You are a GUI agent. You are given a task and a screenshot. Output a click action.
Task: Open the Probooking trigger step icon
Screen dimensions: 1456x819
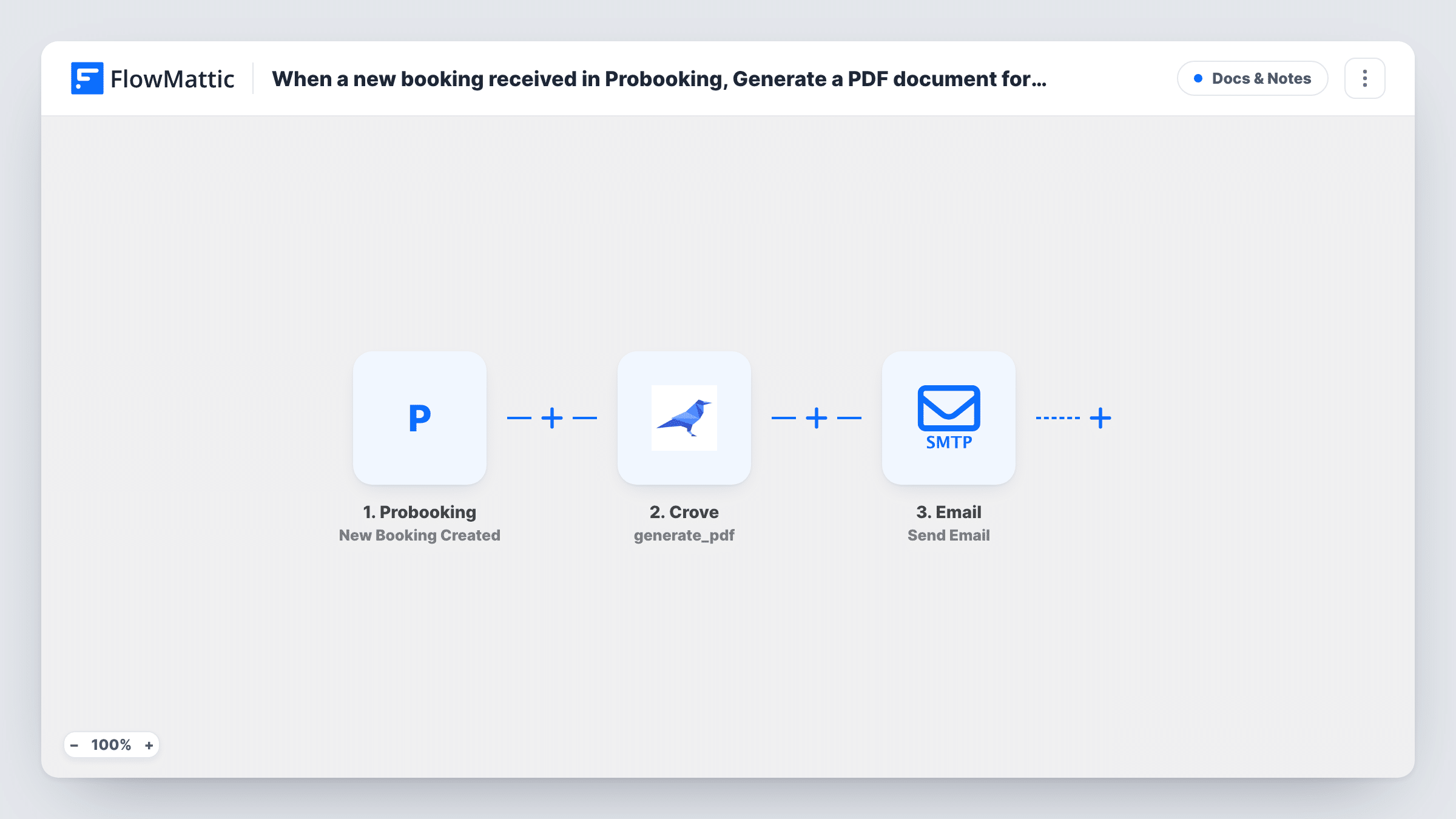(420, 418)
